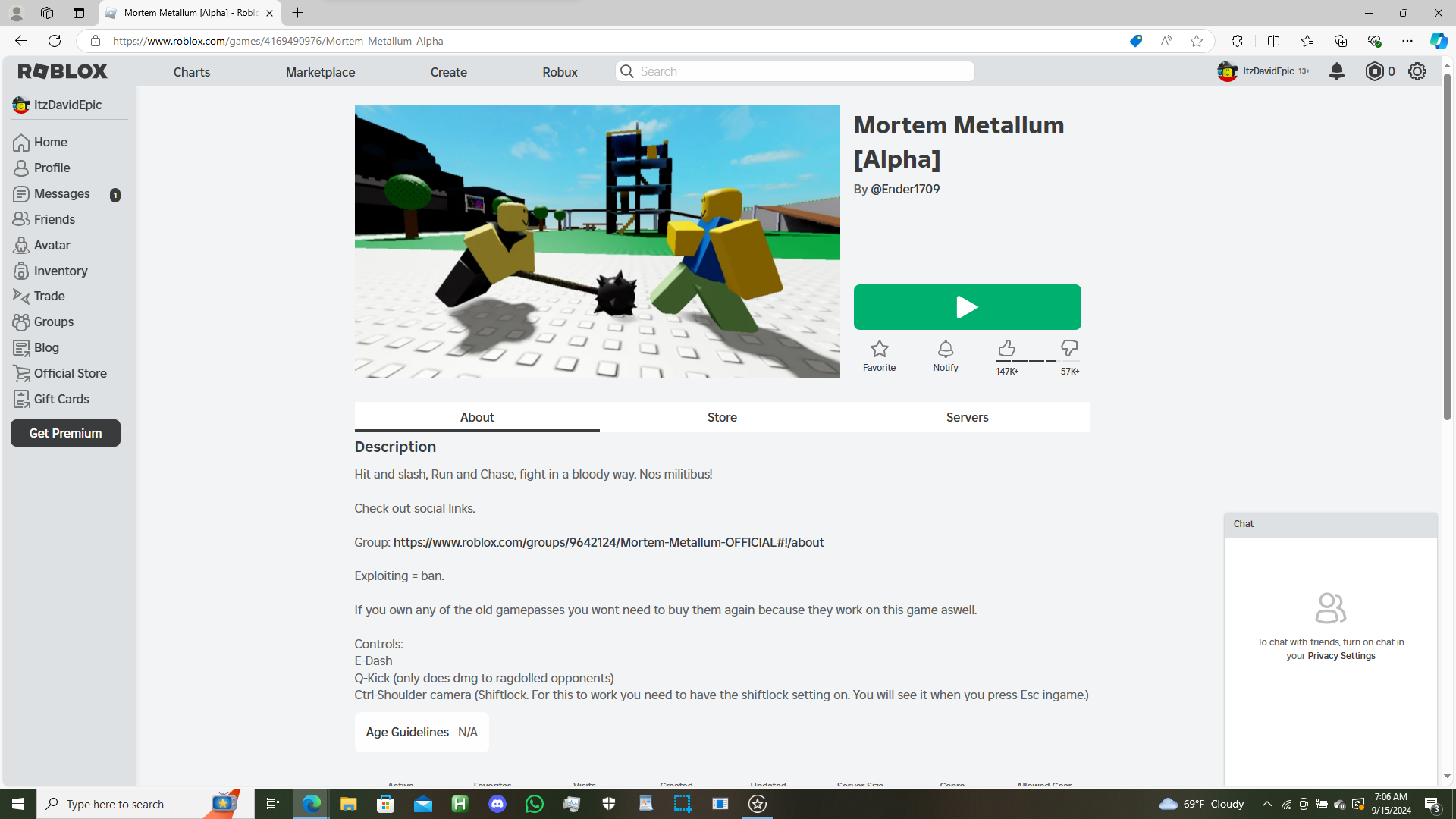Close the Mortem Metallum browser tab
1456x819 pixels.
coord(269,13)
